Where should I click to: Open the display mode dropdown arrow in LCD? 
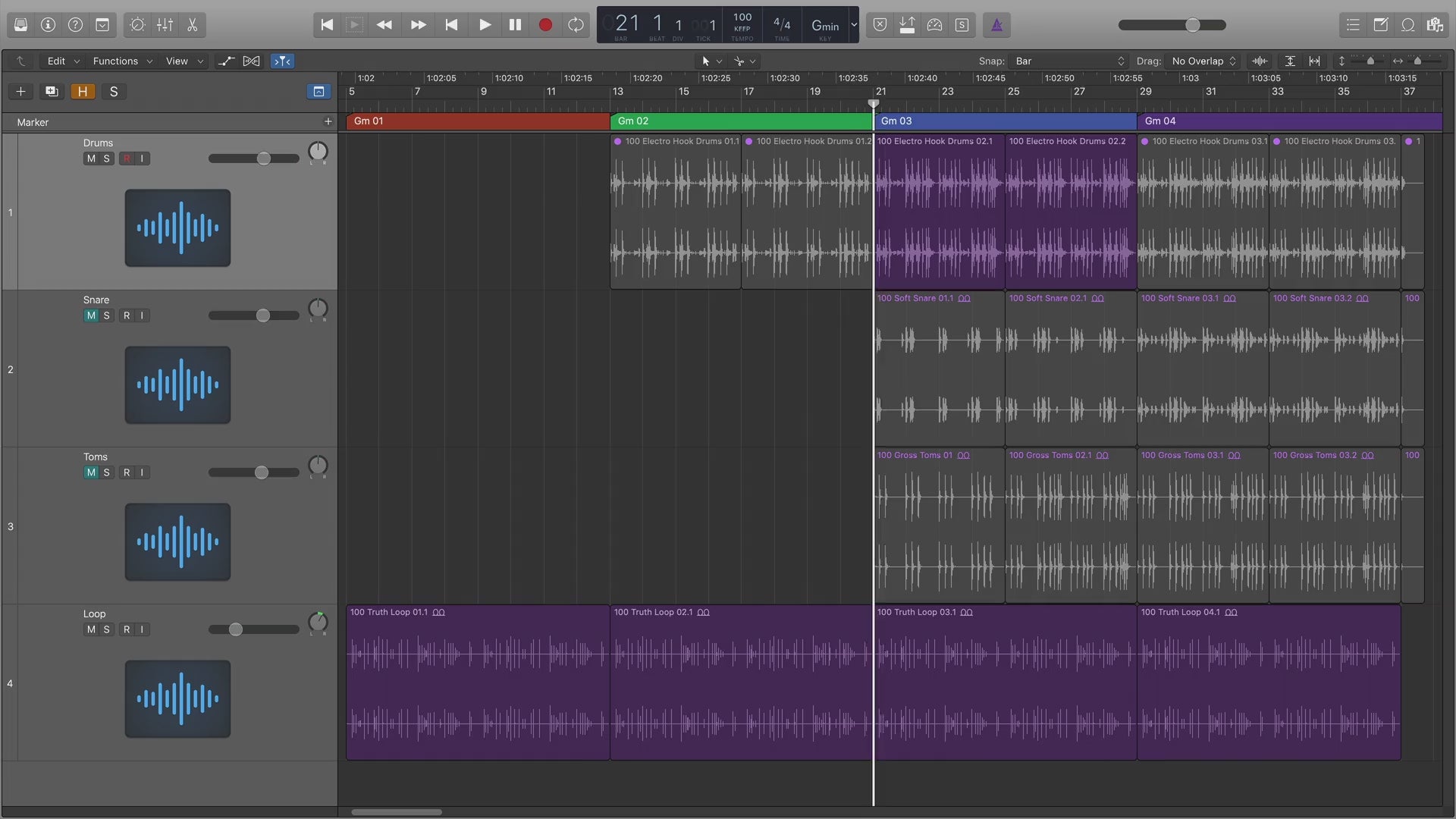(854, 25)
